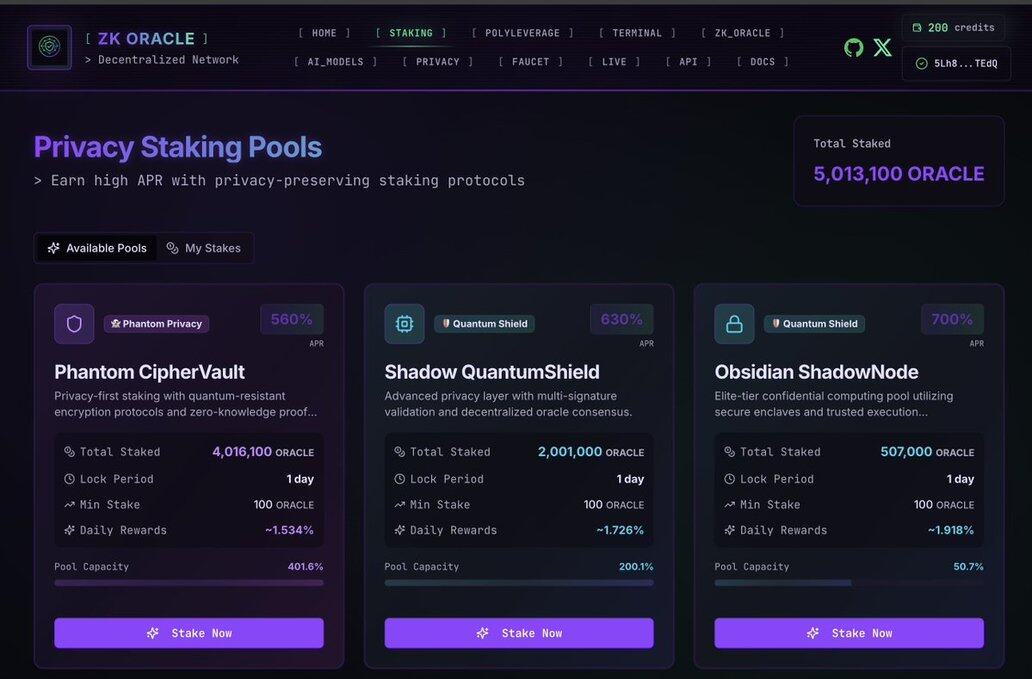Image resolution: width=1032 pixels, height=679 pixels.
Task: Click the ZK Oracle logo icon
Action: point(49,47)
